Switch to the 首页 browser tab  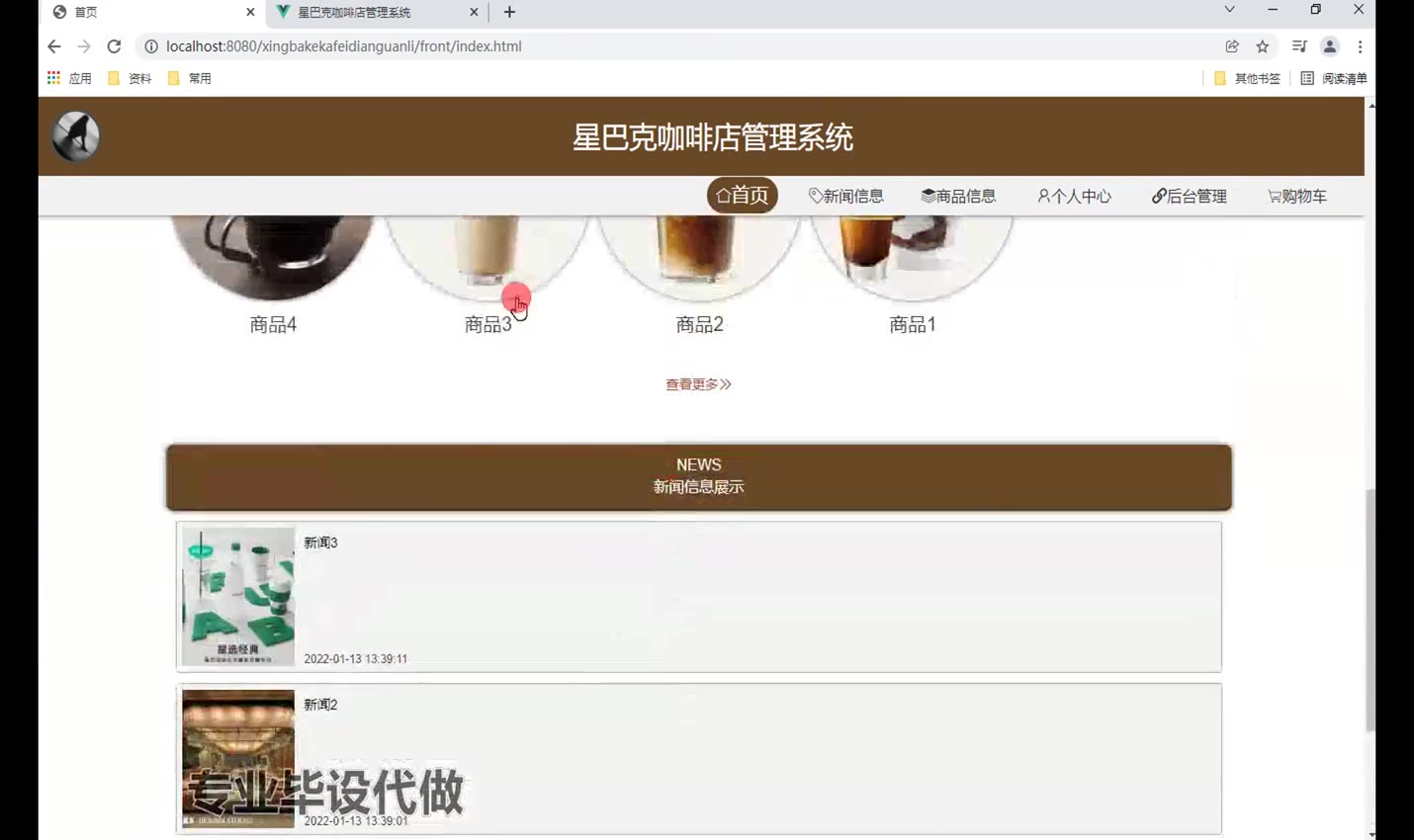pyautogui.click(x=152, y=12)
